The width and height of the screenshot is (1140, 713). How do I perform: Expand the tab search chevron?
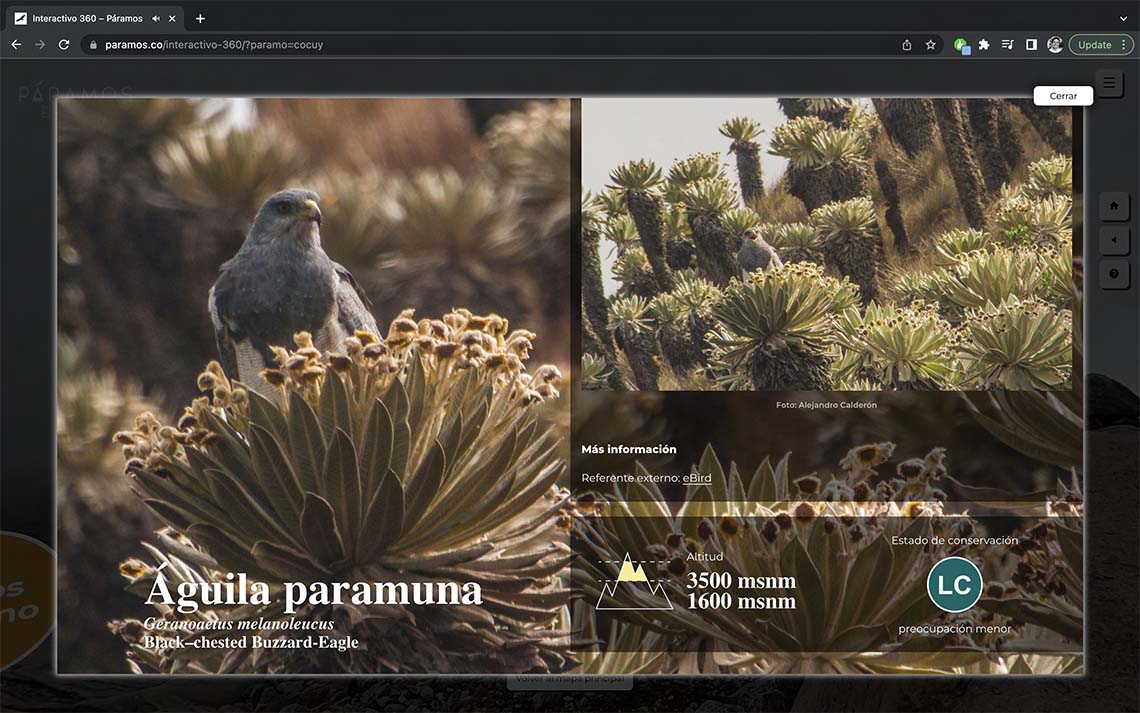click(1123, 19)
